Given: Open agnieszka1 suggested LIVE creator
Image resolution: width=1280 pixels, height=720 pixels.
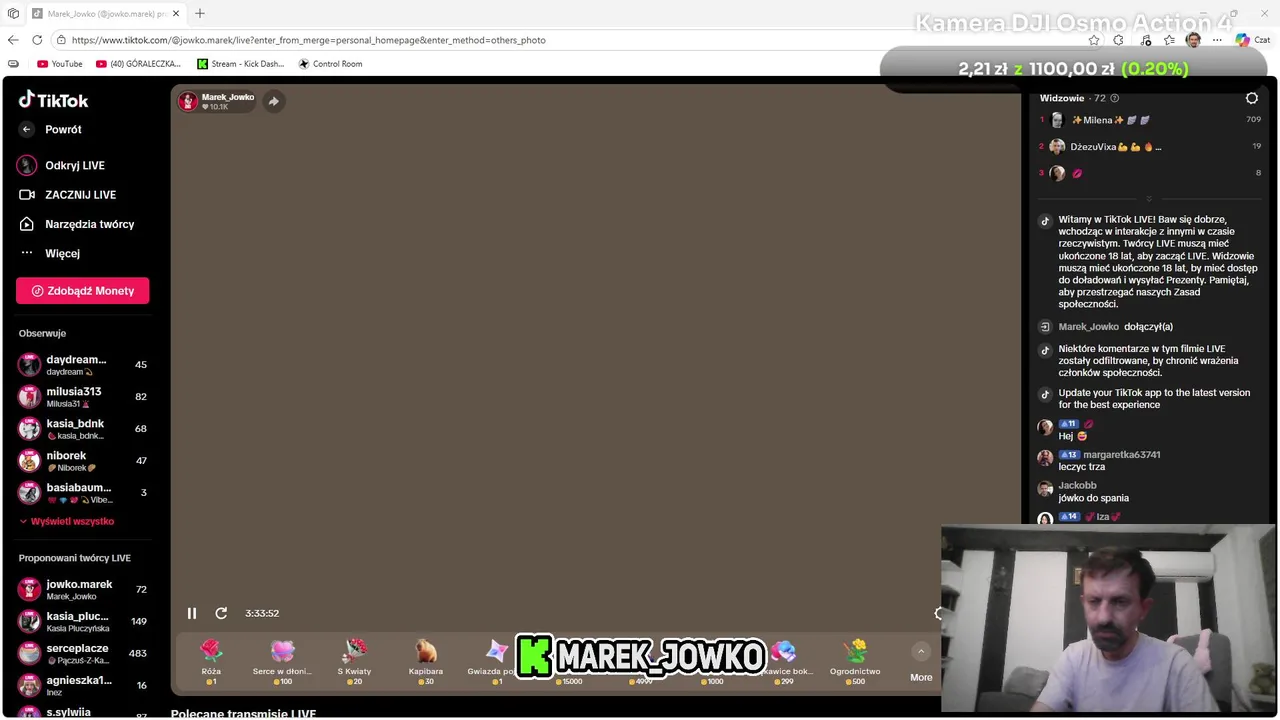Looking at the screenshot, I should [83, 686].
